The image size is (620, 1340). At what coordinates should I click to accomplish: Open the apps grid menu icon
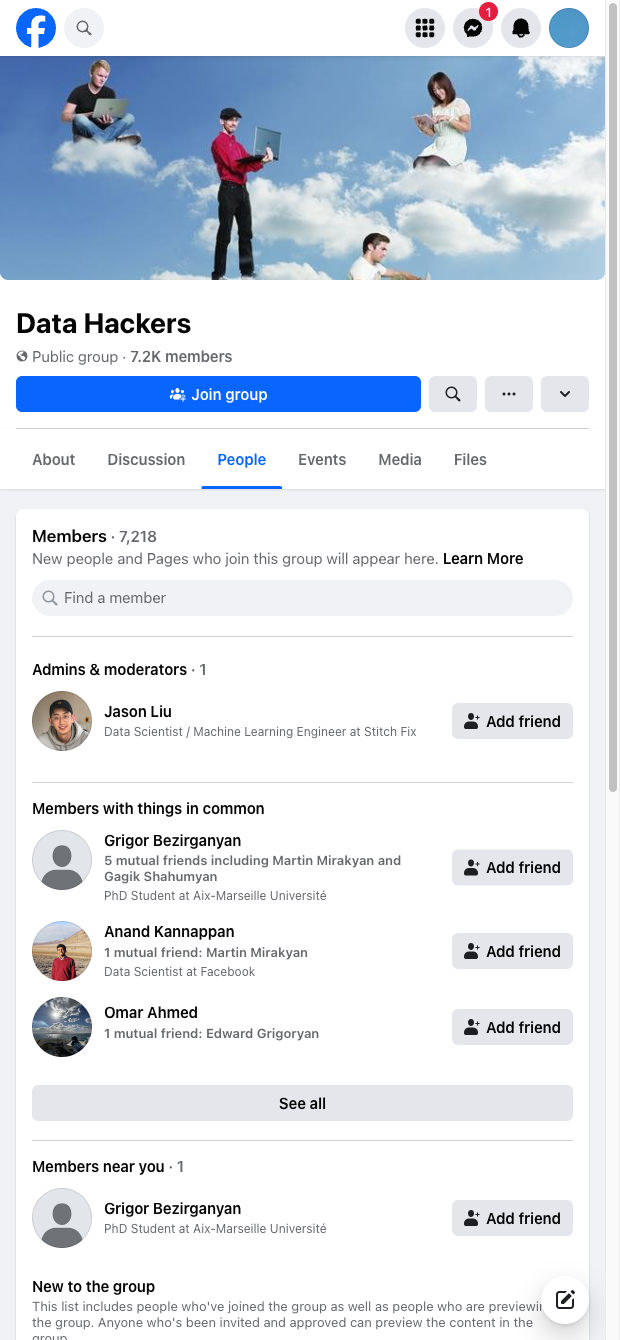[x=425, y=28]
